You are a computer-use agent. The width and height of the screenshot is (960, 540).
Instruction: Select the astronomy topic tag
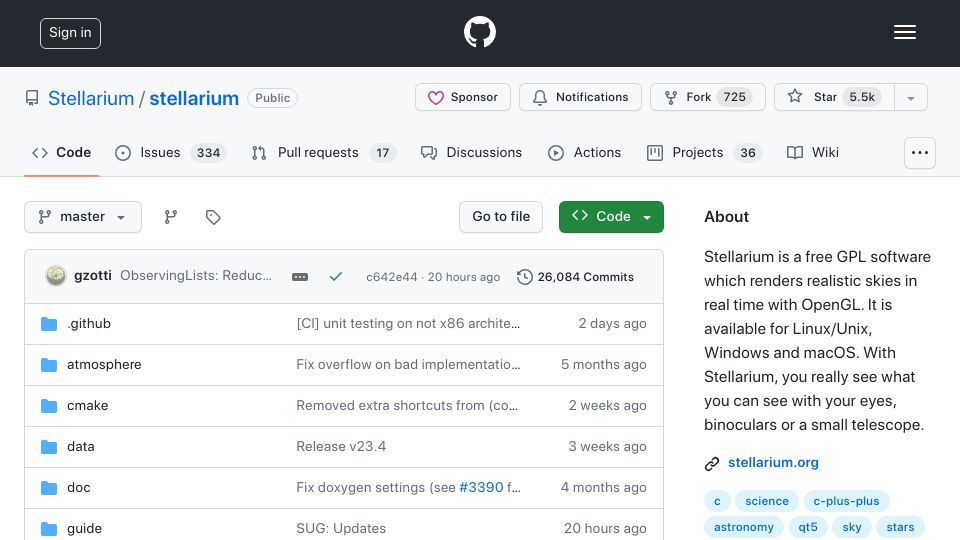tap(744, 527)
